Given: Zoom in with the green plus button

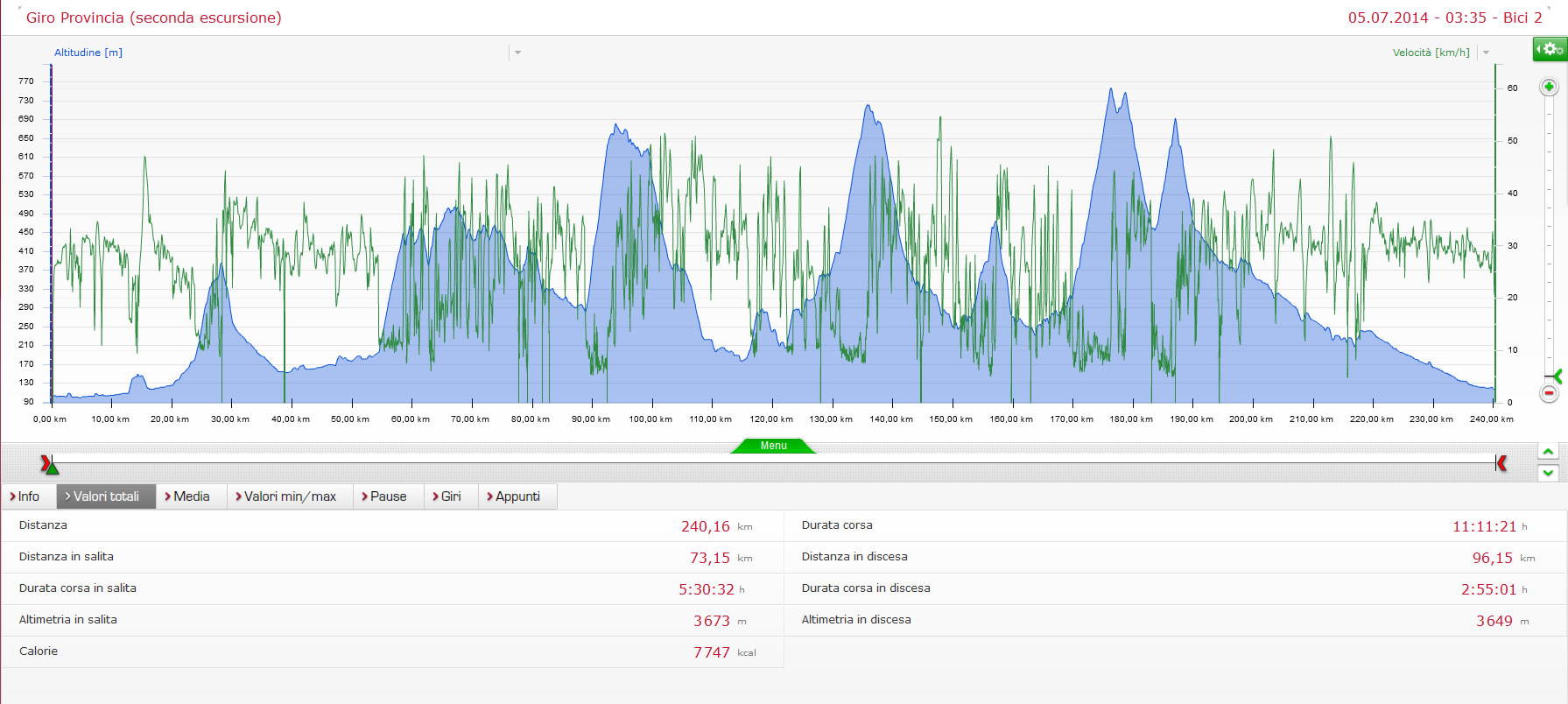Looking at the screenshot, I should point(1549,87).
